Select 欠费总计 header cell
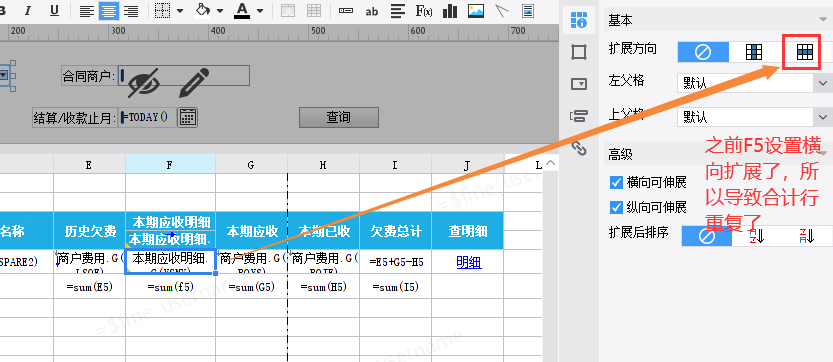833x362 pixels. [395, 231]
